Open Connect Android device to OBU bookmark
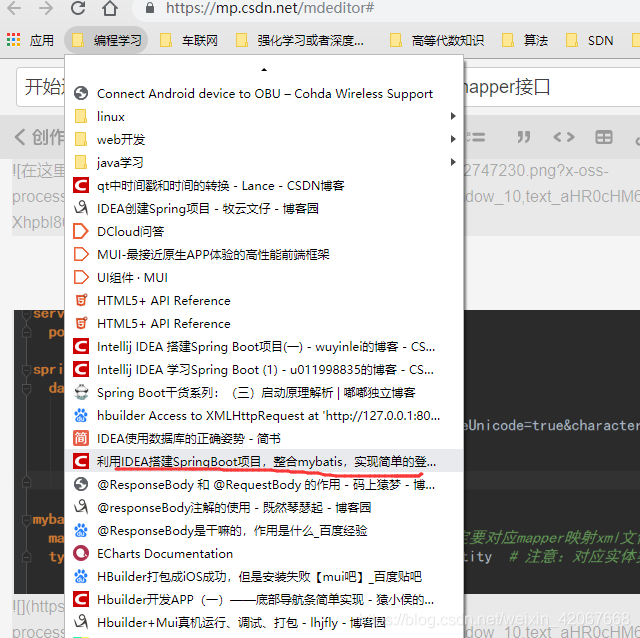Viewport: 640px width, 638px height. click(264, 93)
